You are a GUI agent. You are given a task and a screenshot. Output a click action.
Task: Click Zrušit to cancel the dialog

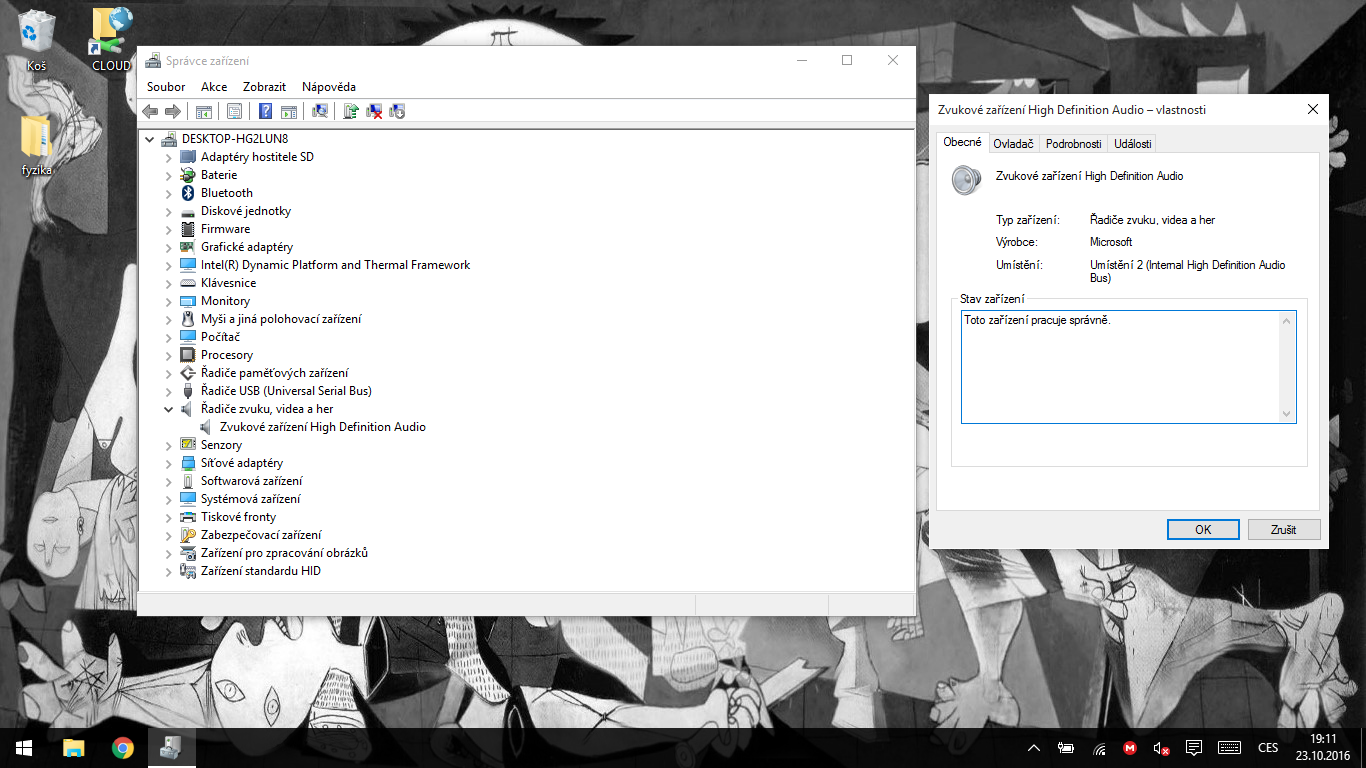pyautogui.click(x=1283, y=530)
